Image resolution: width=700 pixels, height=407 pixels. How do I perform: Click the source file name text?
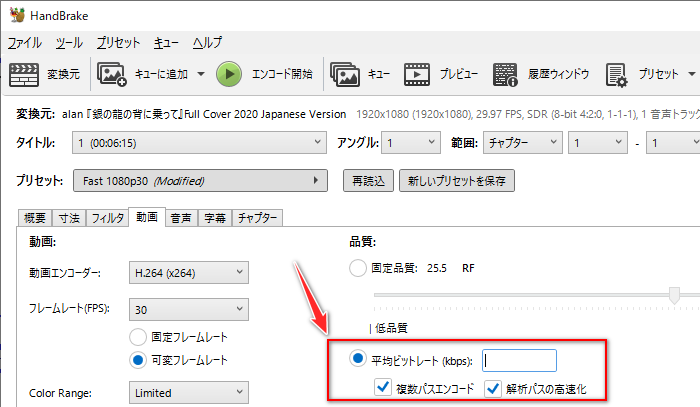(x=204, y=114)
